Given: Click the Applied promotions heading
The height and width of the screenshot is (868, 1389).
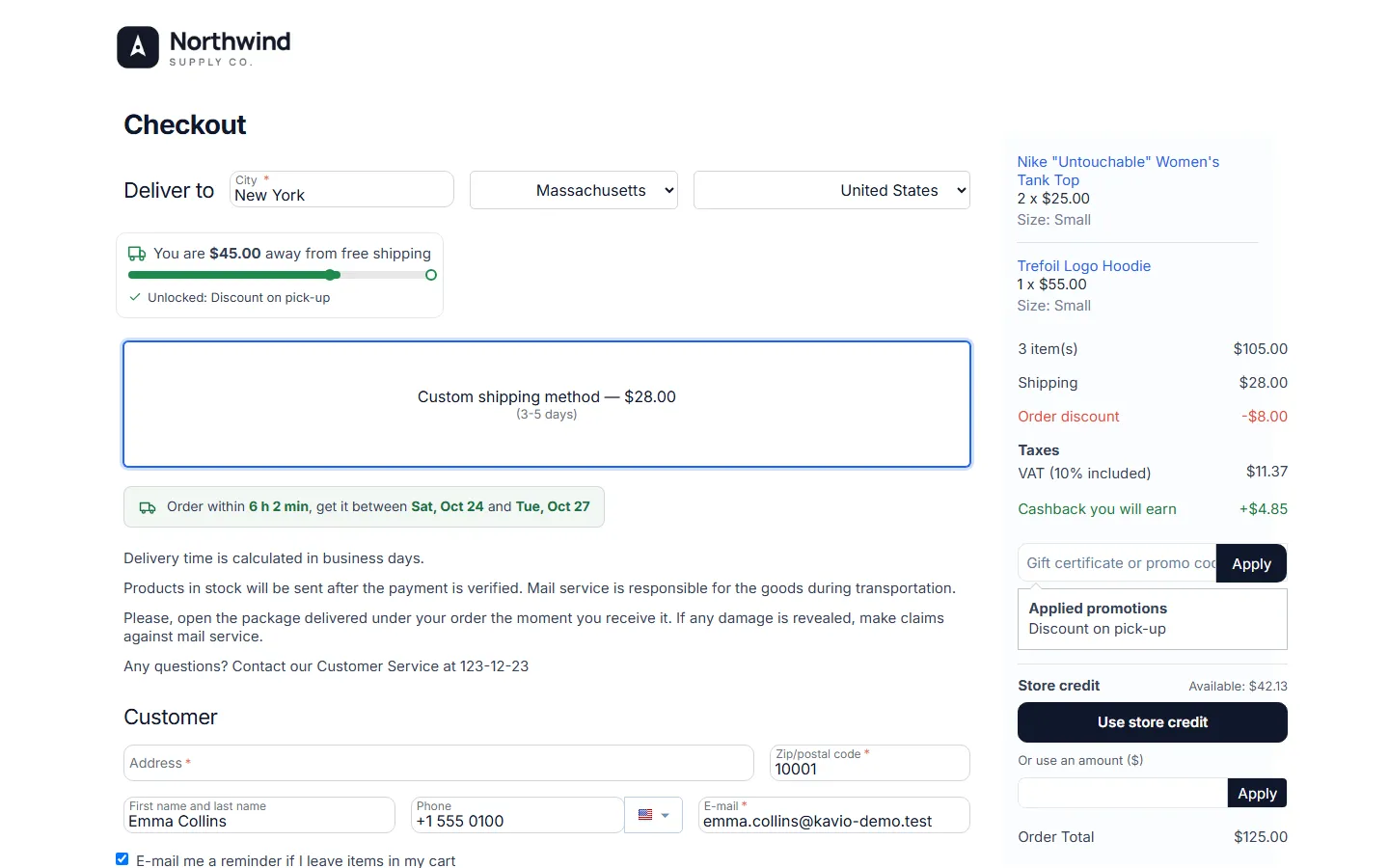Looking at the screenshot, I should point(1098,609).
